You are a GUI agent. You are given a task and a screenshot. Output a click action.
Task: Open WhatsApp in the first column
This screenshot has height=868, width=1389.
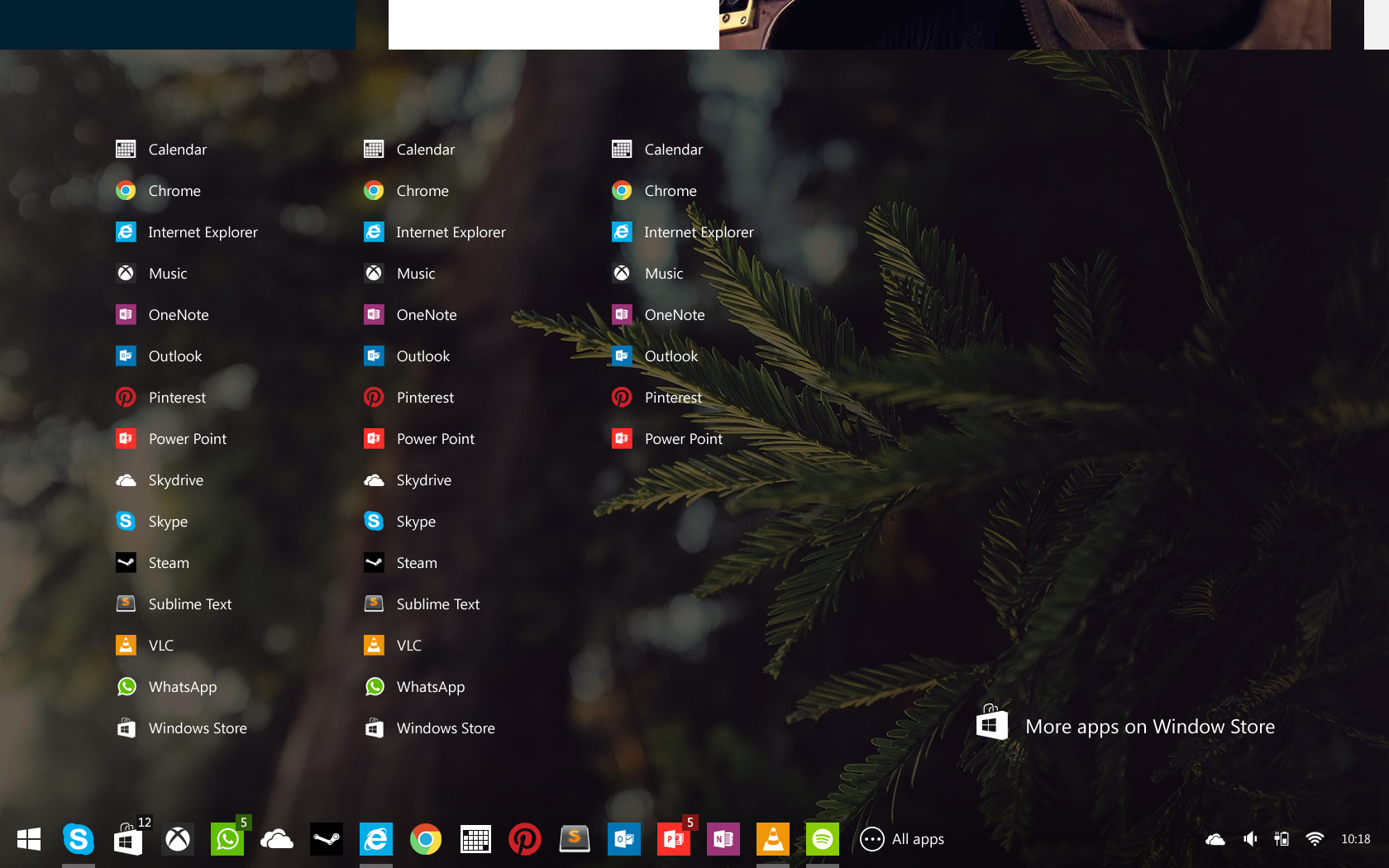pyautogui.click(x=166, y=686)
